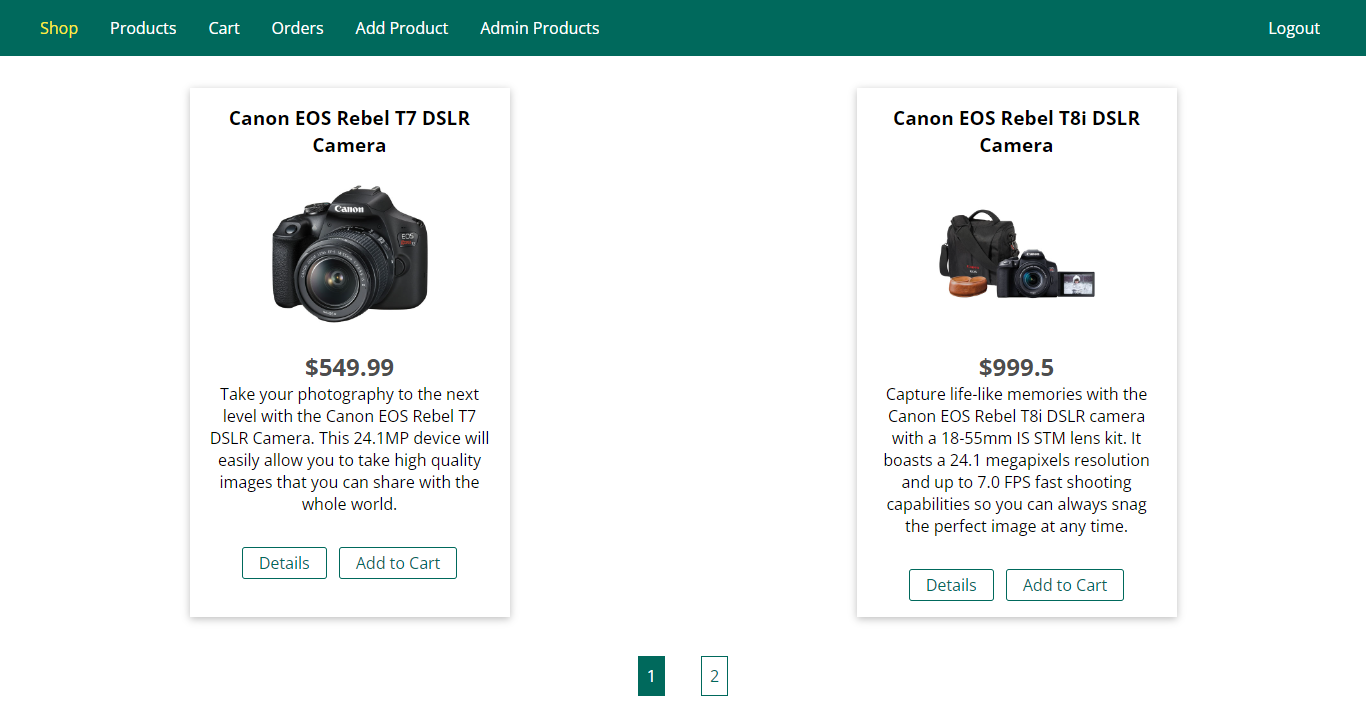This screenshot has height=703, width=1366.
Task: Open the Shop navigation link
Action: tap(58, 28)
